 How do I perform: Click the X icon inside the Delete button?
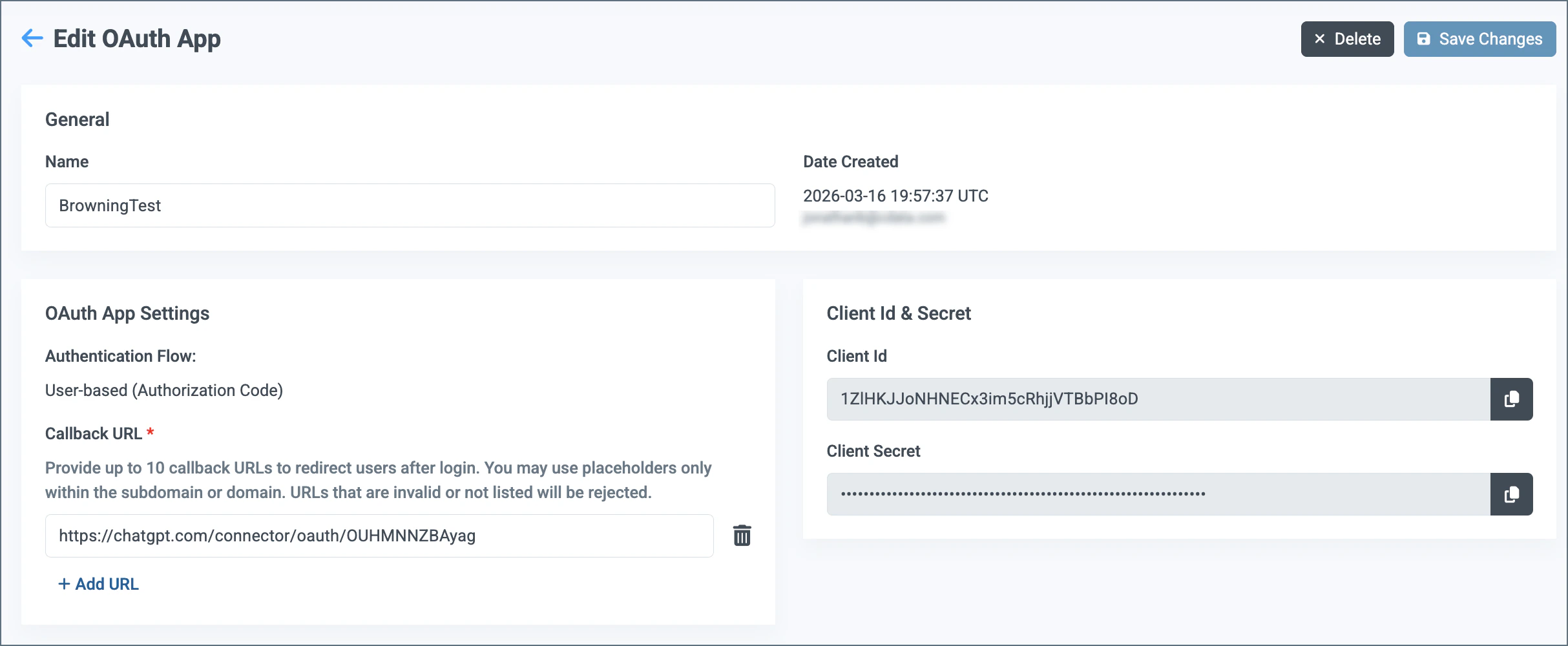click(x=1319, y=39)
